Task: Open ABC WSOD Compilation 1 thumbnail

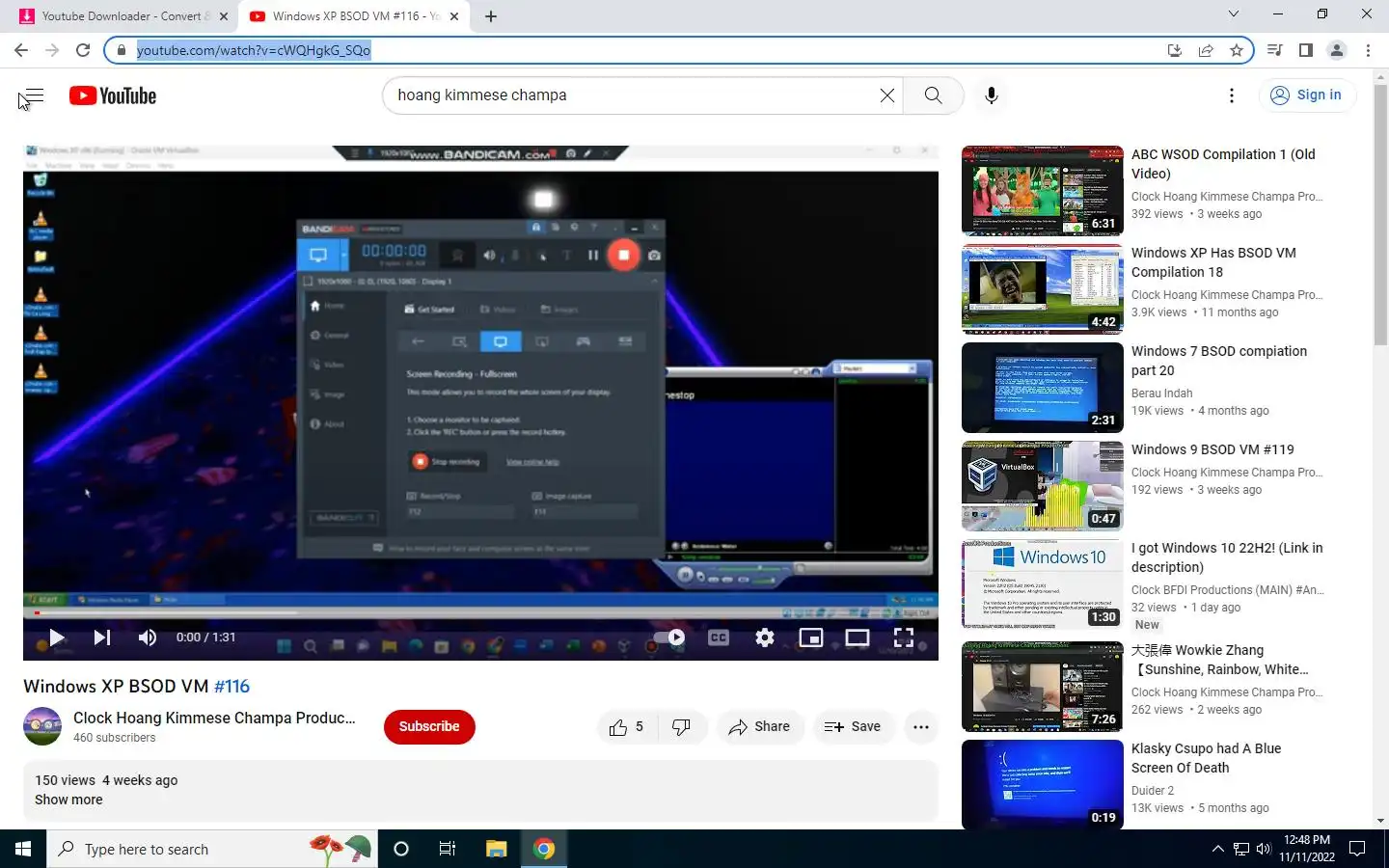Action: pyautogui.click(x=1042, y=191)
